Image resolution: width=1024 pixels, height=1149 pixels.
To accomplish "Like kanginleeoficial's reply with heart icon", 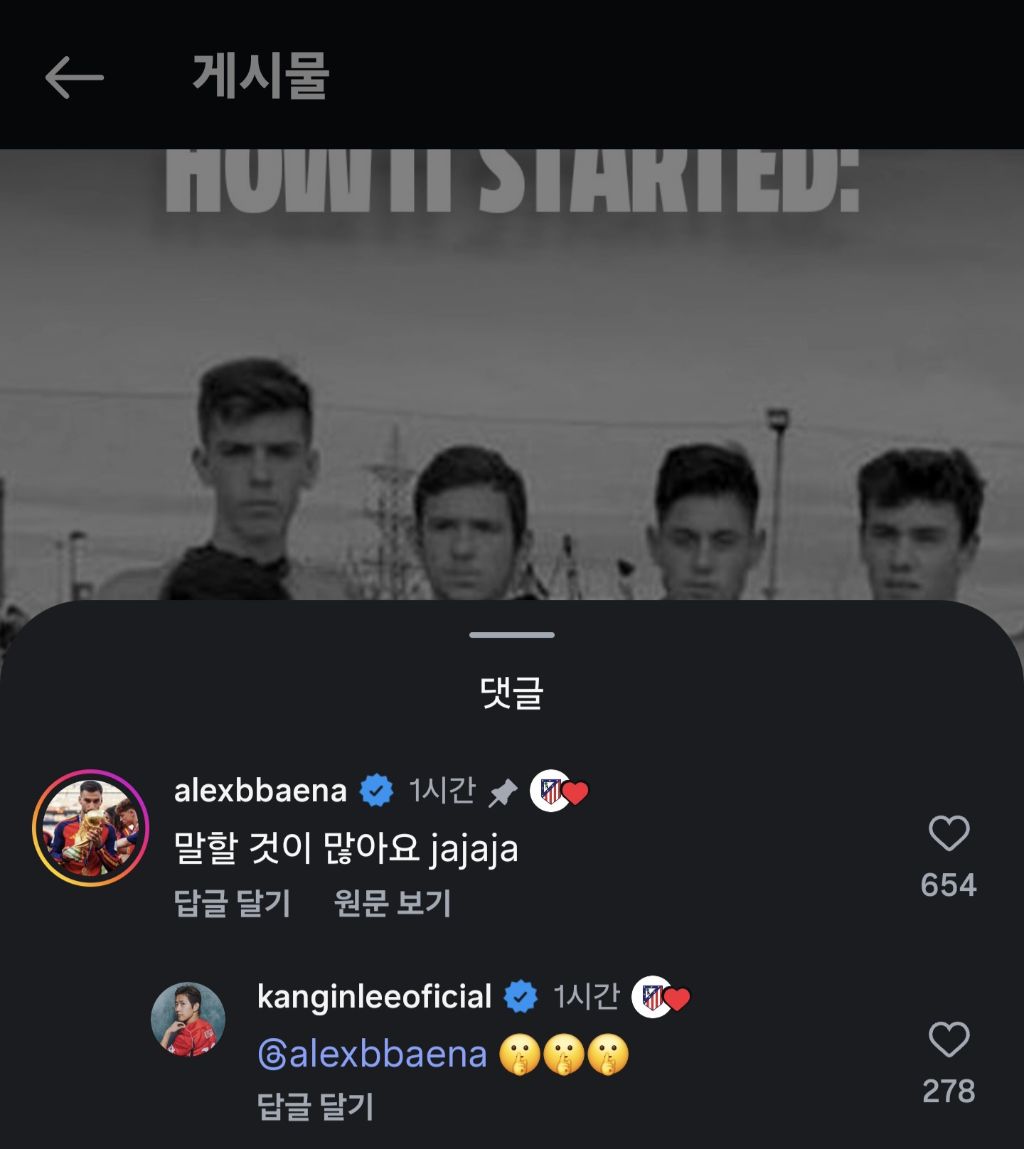I will coord(949,1038).
